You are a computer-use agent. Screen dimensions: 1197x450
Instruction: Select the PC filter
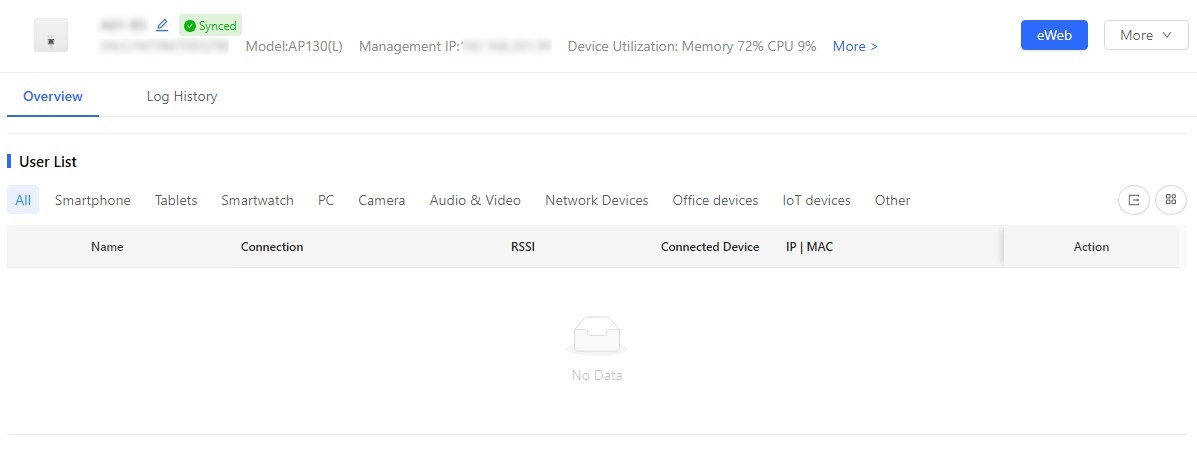point(326,200)
